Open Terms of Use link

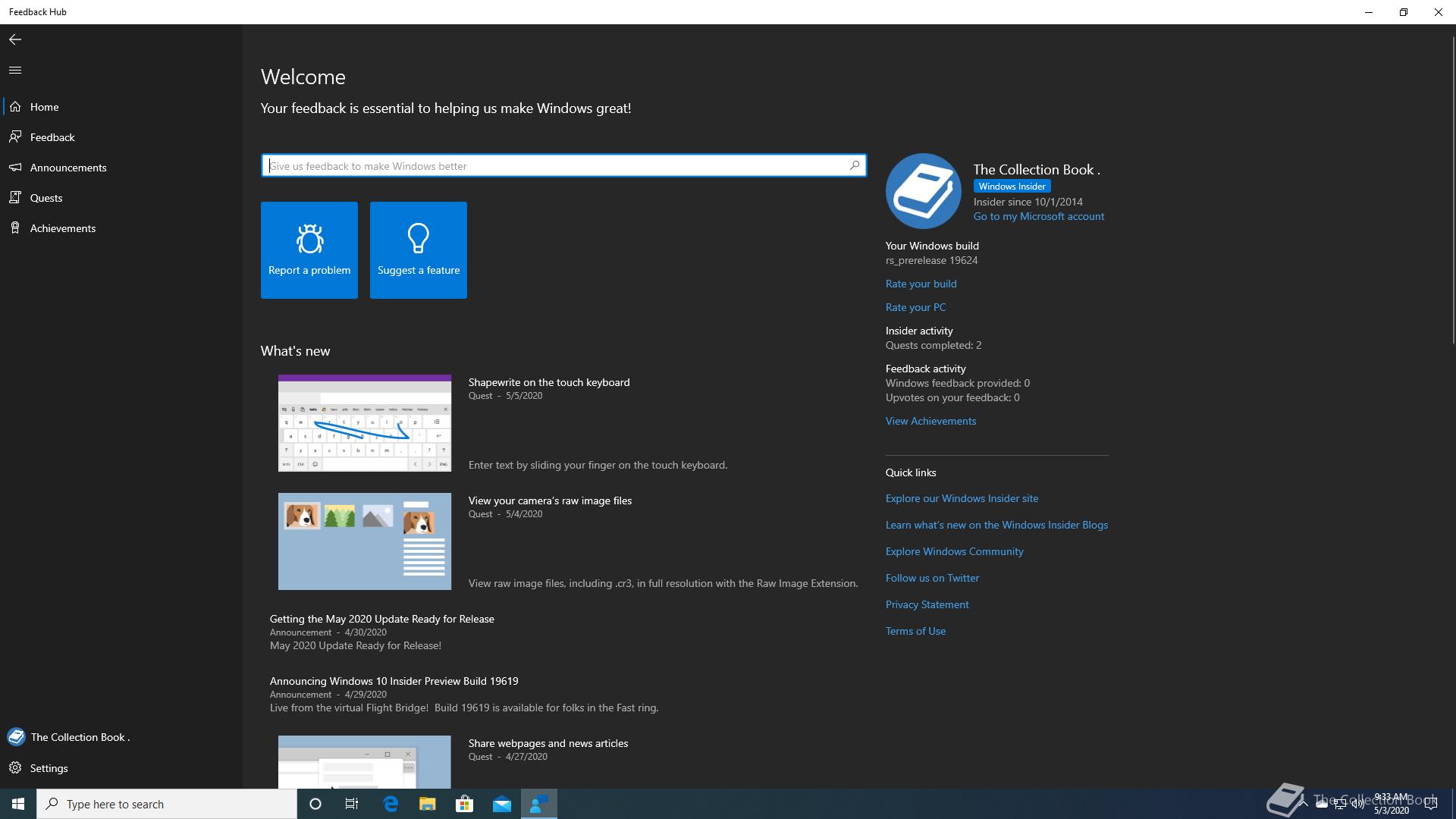pyautogui.click(x=915, y=631)
